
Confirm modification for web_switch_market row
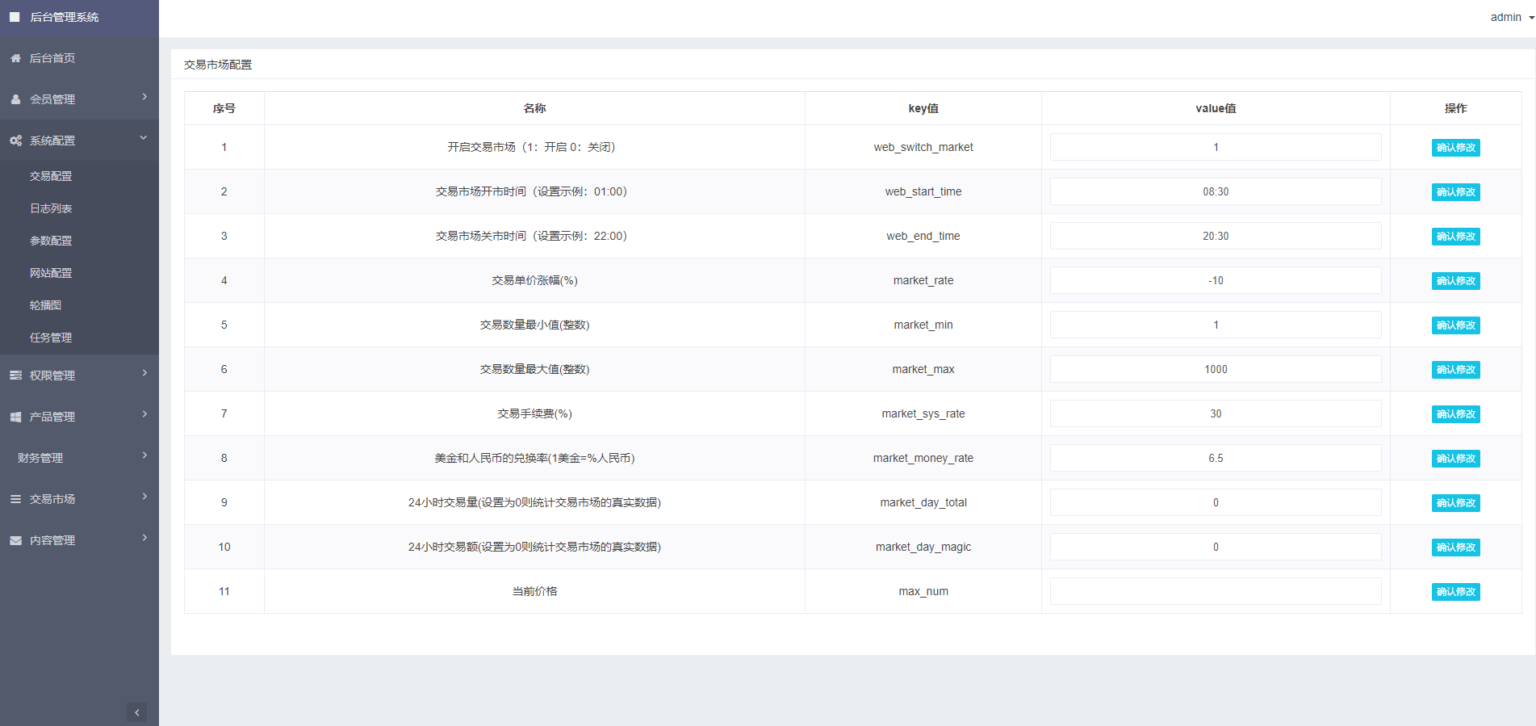click(x=1455, y=148)
